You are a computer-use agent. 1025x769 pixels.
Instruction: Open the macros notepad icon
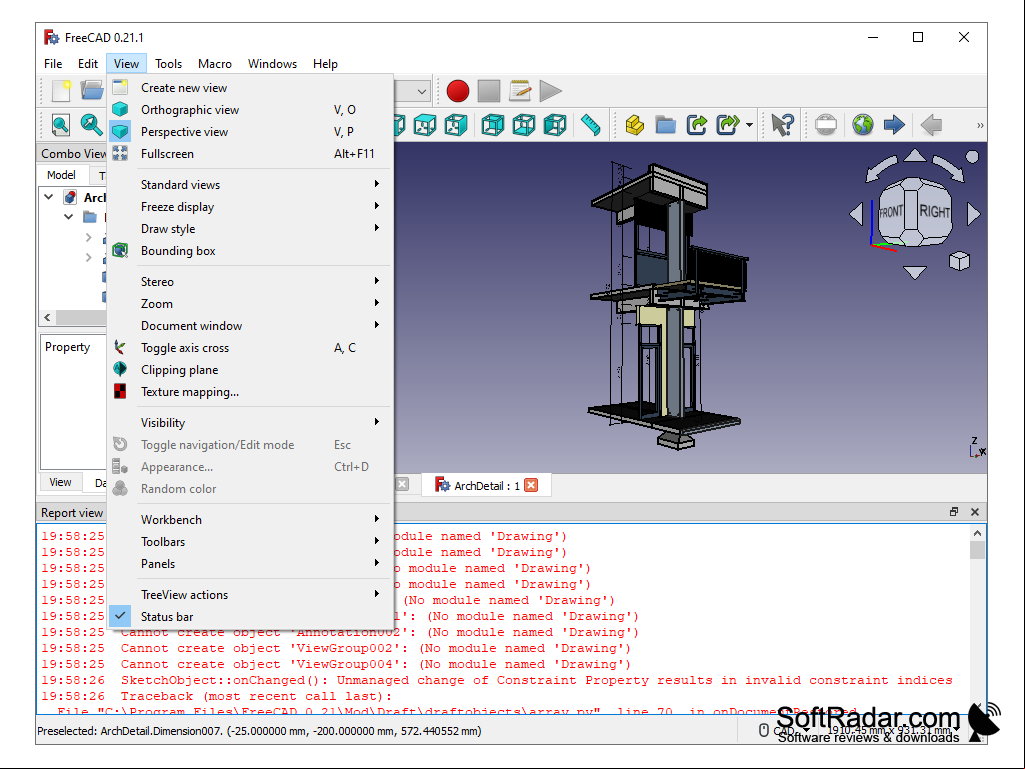click(520, 91)
